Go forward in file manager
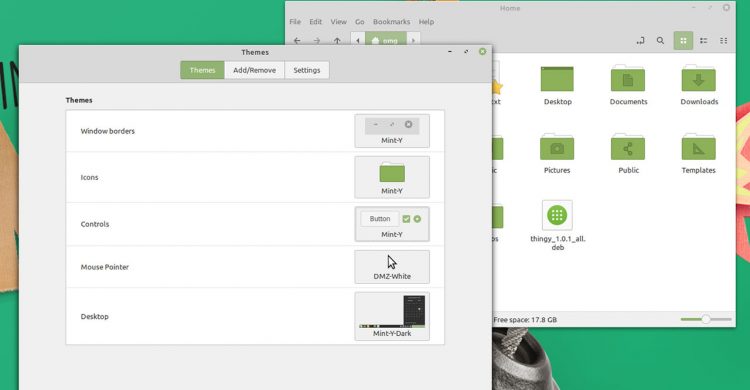 (317, 41)
